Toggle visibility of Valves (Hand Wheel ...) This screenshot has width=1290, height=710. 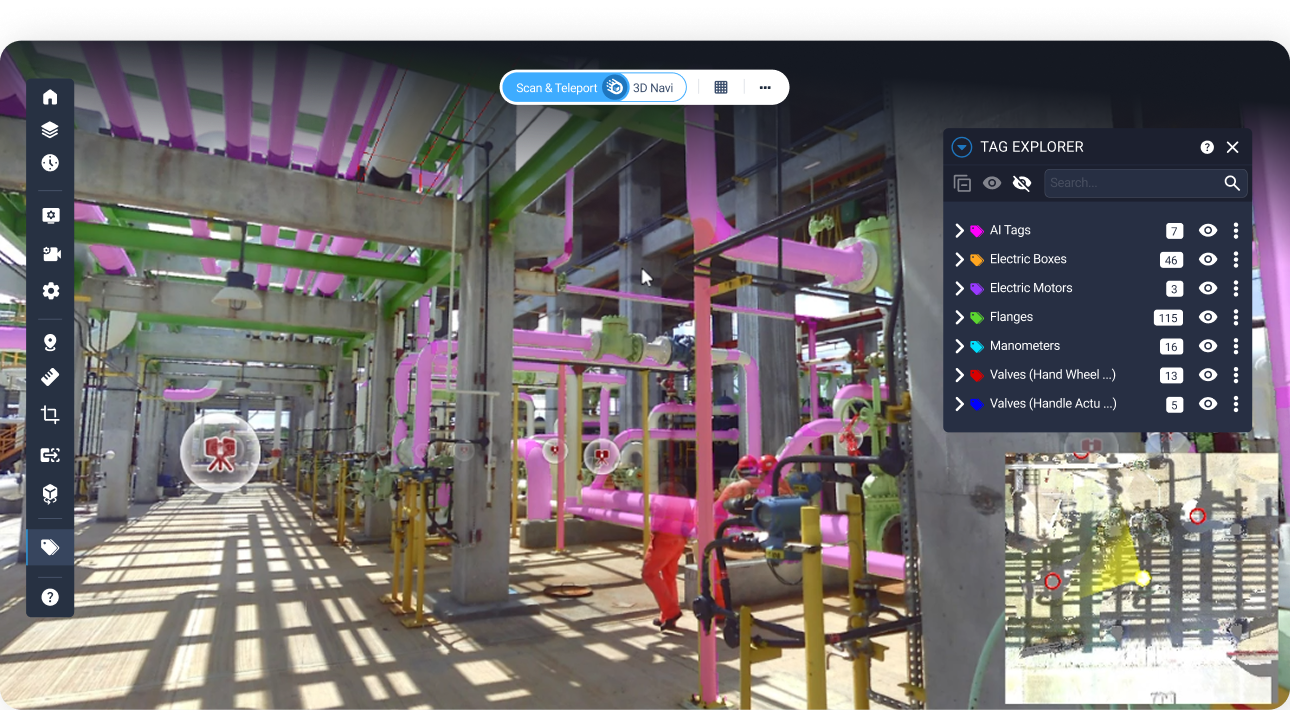click(x=1208, y=375)
